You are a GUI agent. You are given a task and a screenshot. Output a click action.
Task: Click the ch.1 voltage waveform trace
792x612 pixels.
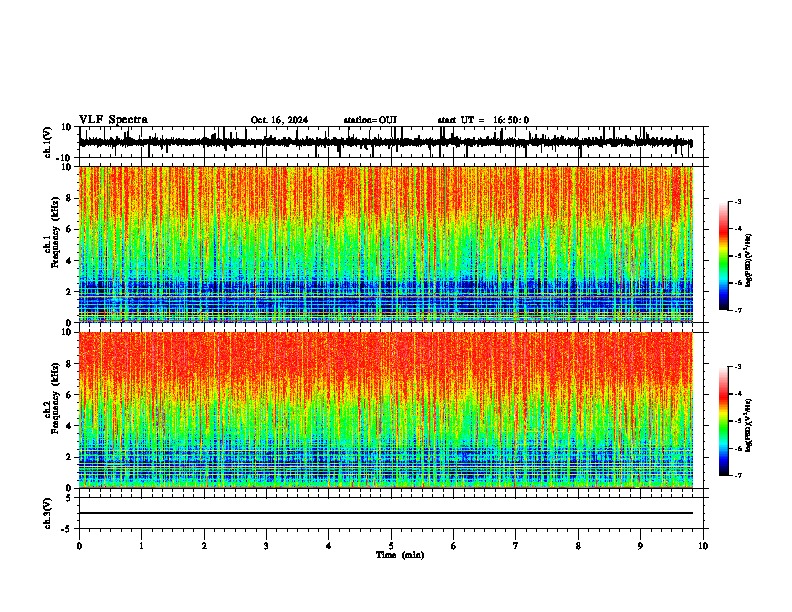click(x=386, y=142)
